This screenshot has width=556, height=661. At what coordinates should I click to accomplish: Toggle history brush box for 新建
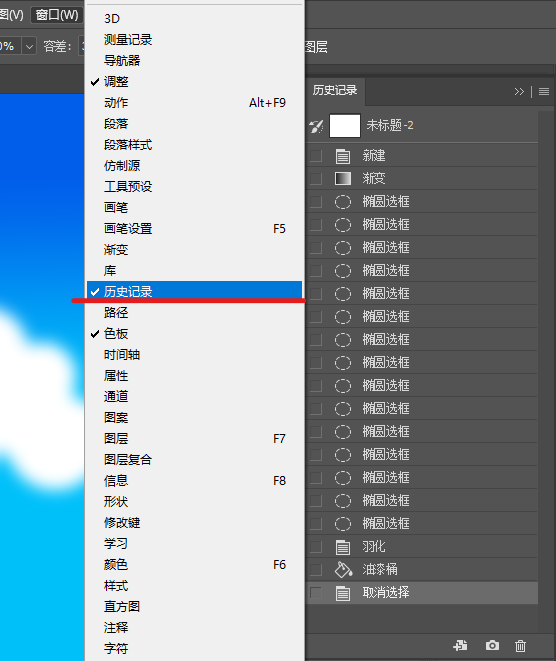tap(316, 156)
